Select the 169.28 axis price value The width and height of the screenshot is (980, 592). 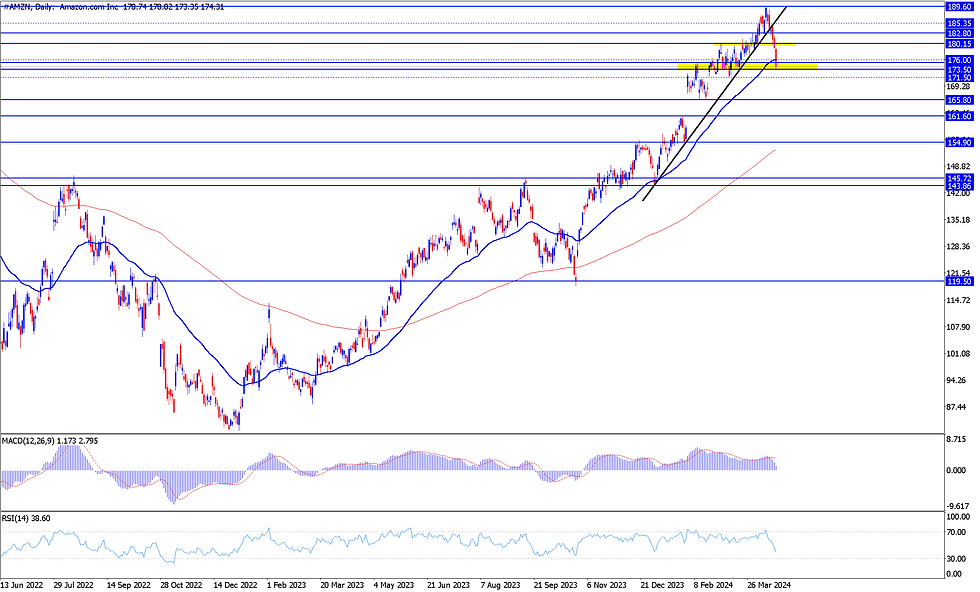(959, 86)
